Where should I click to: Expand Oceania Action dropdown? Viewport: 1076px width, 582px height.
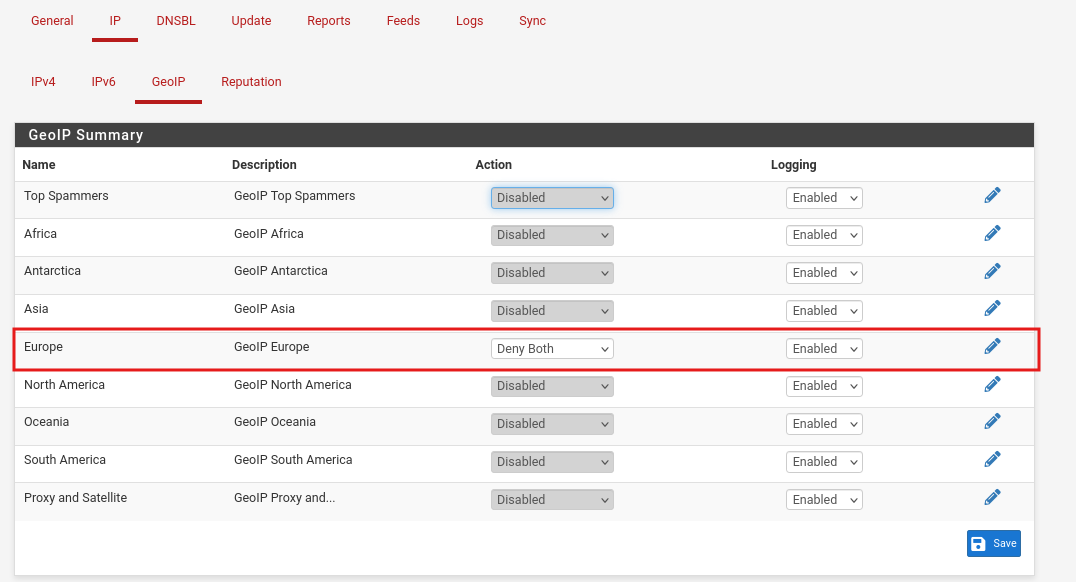pos(552,424)
